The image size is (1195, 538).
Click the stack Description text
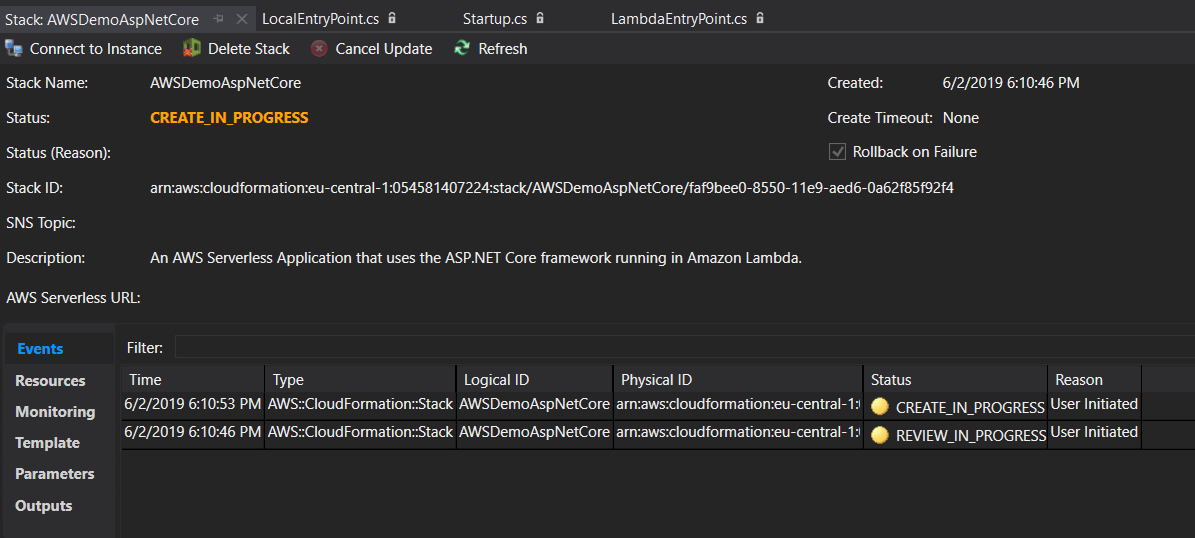476,258
